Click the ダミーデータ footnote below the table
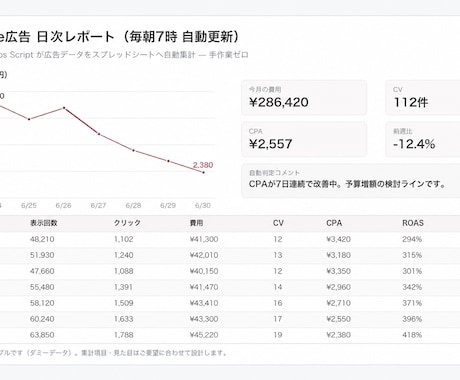Screen dimensions: 460x380 click(113, 353)
